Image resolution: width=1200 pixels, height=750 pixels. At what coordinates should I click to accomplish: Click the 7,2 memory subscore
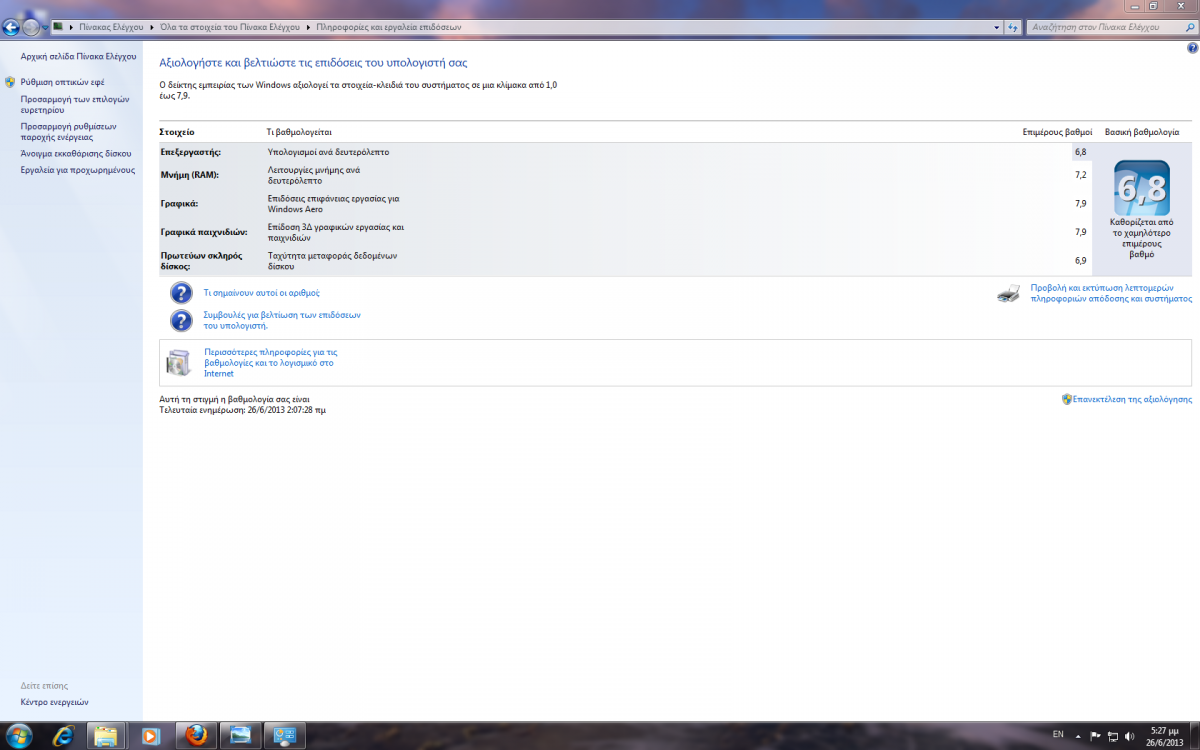[x=1080, y=175]
